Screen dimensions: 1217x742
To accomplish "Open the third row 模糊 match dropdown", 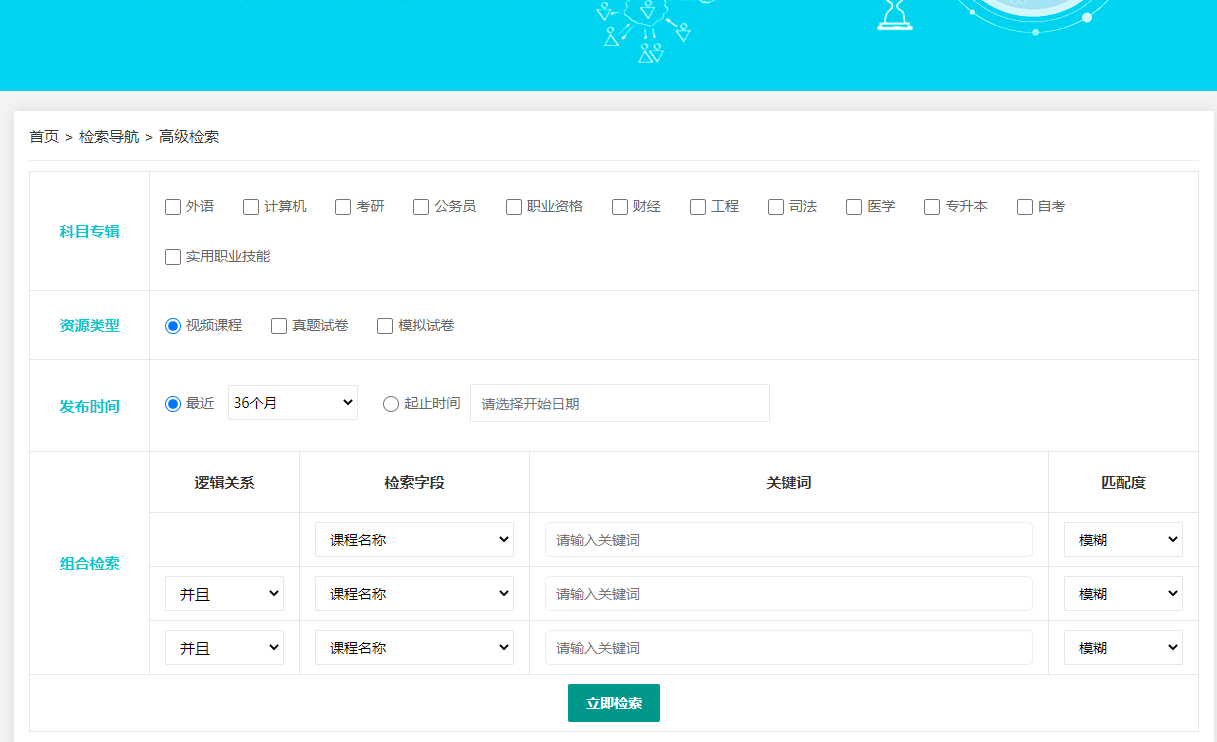I will [x=1122, y=648].
